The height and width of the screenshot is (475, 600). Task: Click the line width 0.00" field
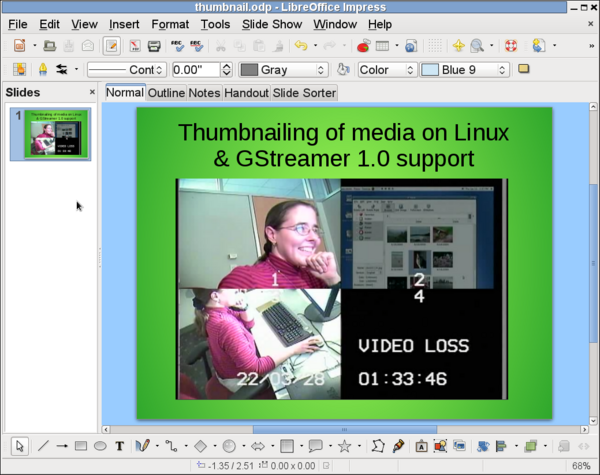[x=196, y=70]
